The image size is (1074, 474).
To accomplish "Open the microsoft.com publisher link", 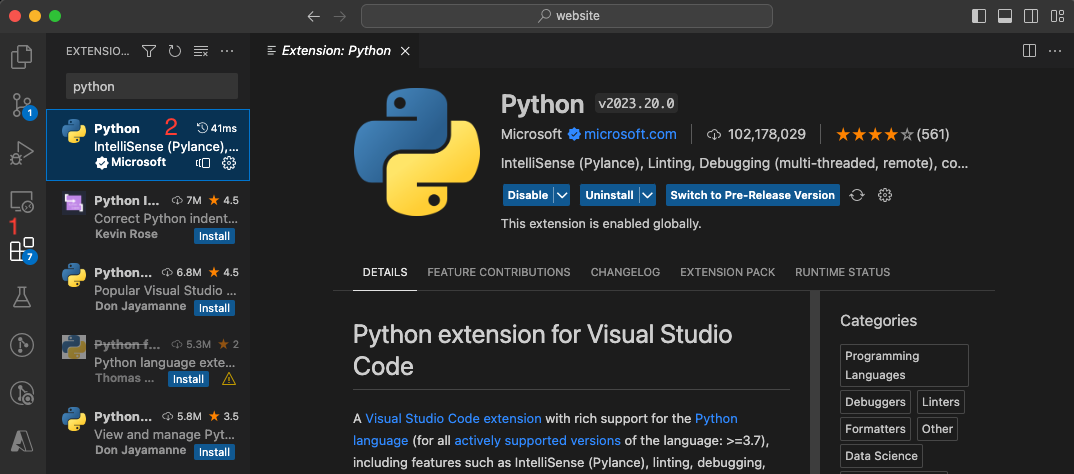I will [x=630, y=134].
